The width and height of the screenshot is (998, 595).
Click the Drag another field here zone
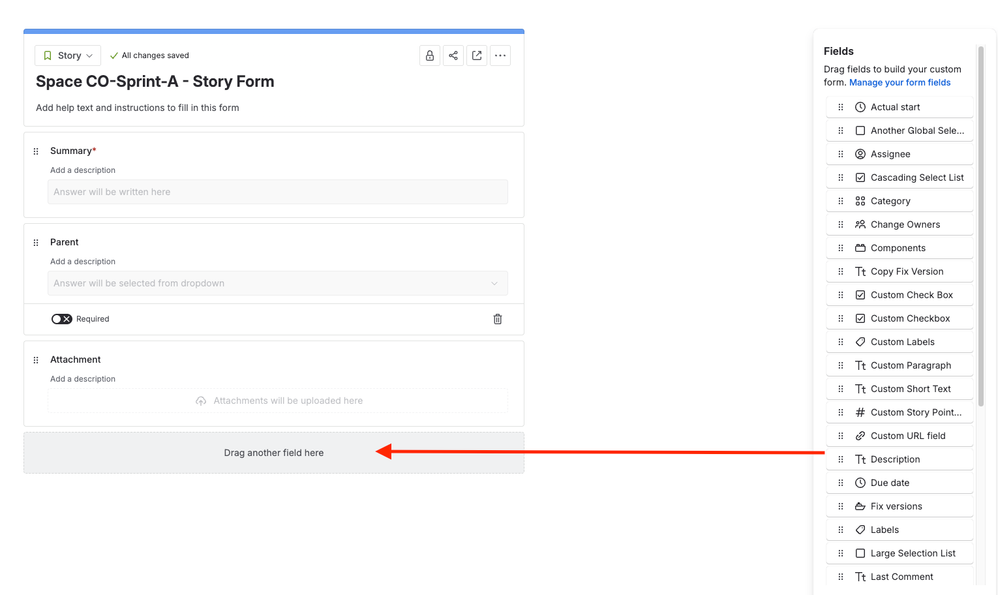(274, 452)
